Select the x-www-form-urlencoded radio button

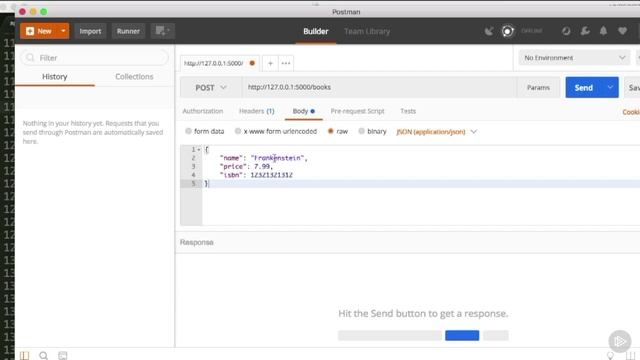[x=238, y=131]
